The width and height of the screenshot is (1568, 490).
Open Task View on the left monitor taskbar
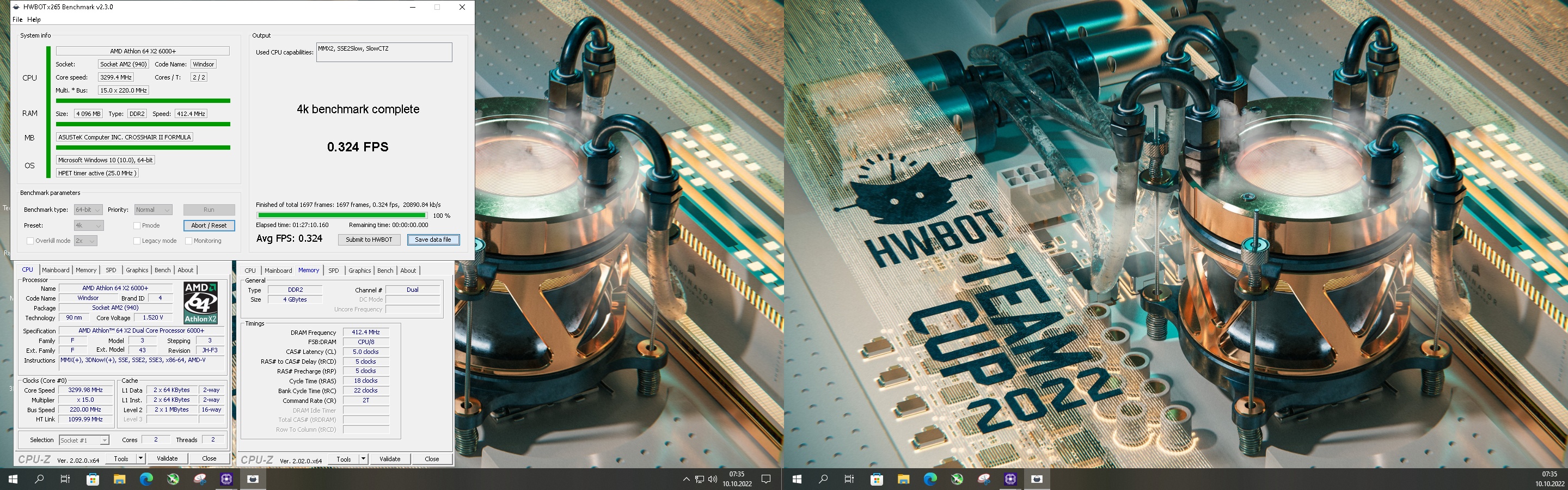click(65, 479)
